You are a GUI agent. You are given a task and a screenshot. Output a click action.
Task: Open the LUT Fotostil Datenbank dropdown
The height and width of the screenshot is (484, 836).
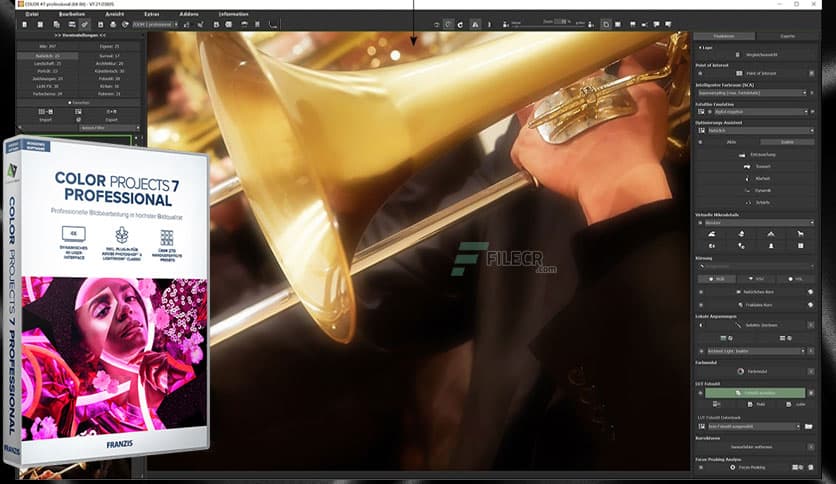click(x=754, y=426)
